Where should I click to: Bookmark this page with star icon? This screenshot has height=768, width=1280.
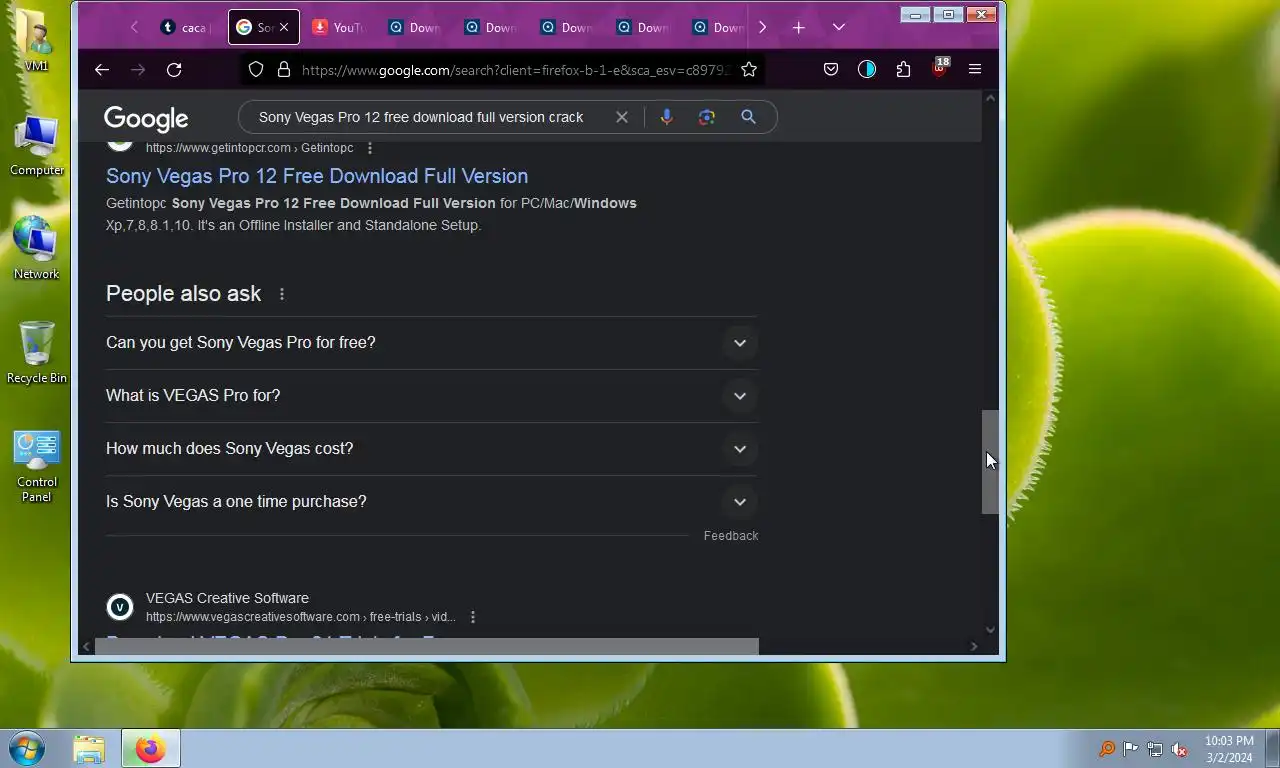[x=749, y=69]
